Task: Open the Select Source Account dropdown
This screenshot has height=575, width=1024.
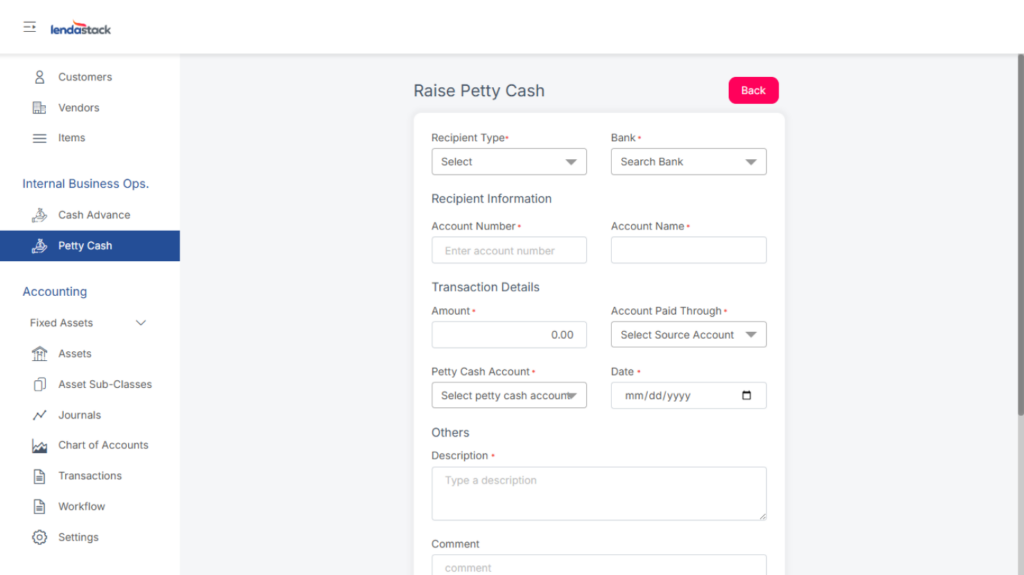Action: pyautogui.click(x=688, y=335)
